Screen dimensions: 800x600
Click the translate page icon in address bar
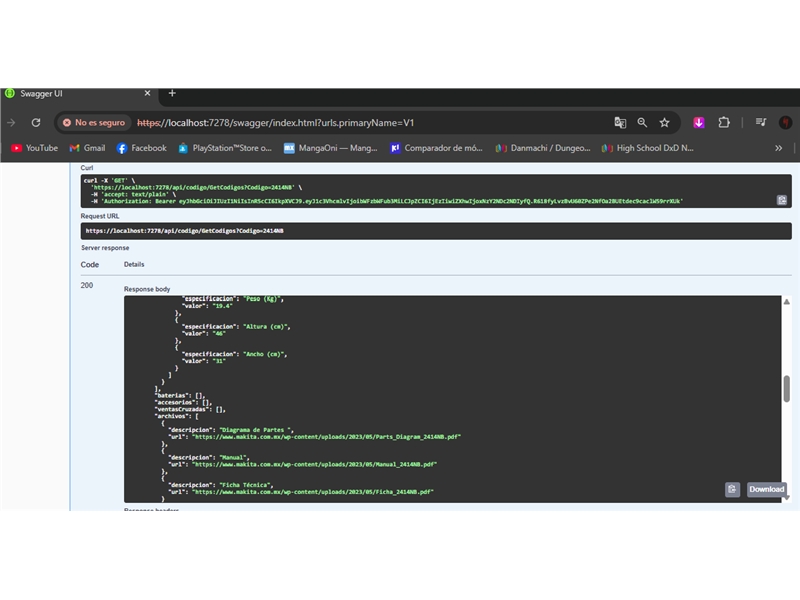(x=620, y=123)
